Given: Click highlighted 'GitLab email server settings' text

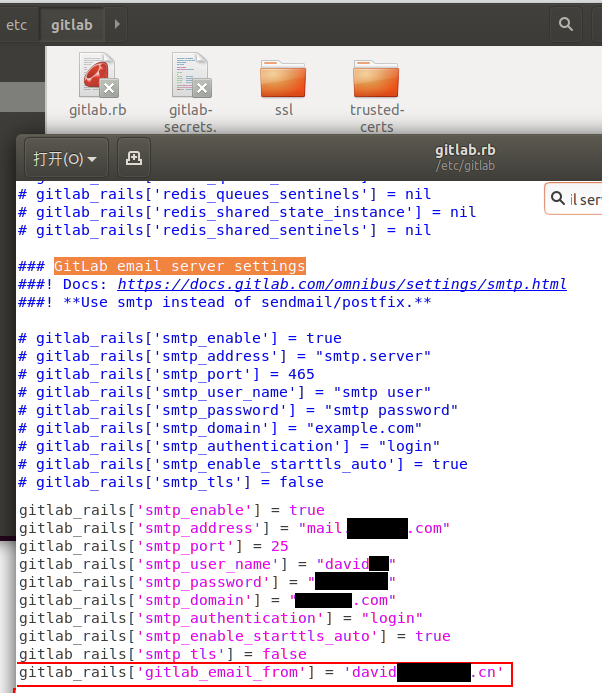Looking at the screenshot, I should coord(179,266).
